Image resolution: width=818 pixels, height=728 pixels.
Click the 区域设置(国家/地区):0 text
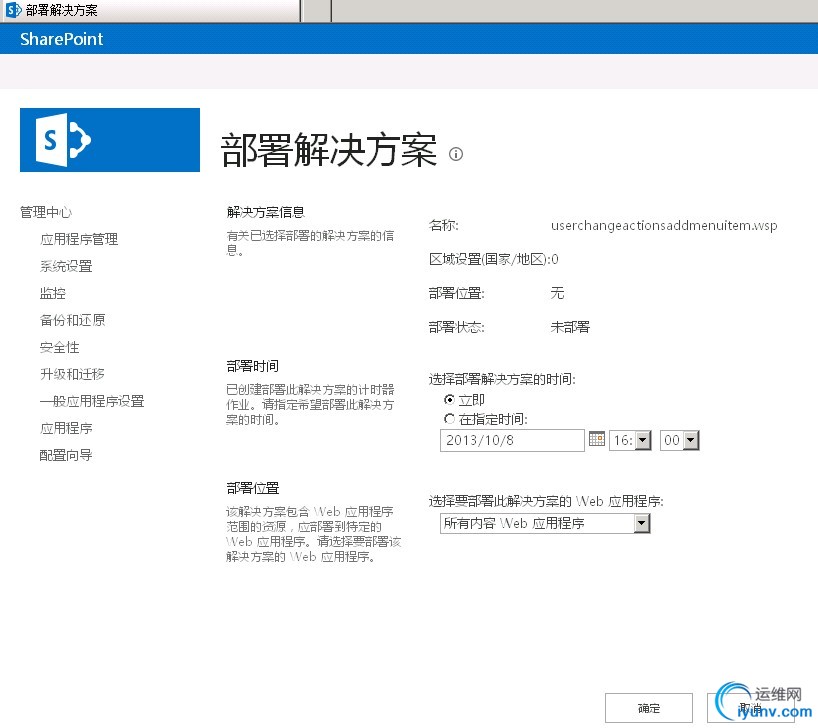[494, 259]
